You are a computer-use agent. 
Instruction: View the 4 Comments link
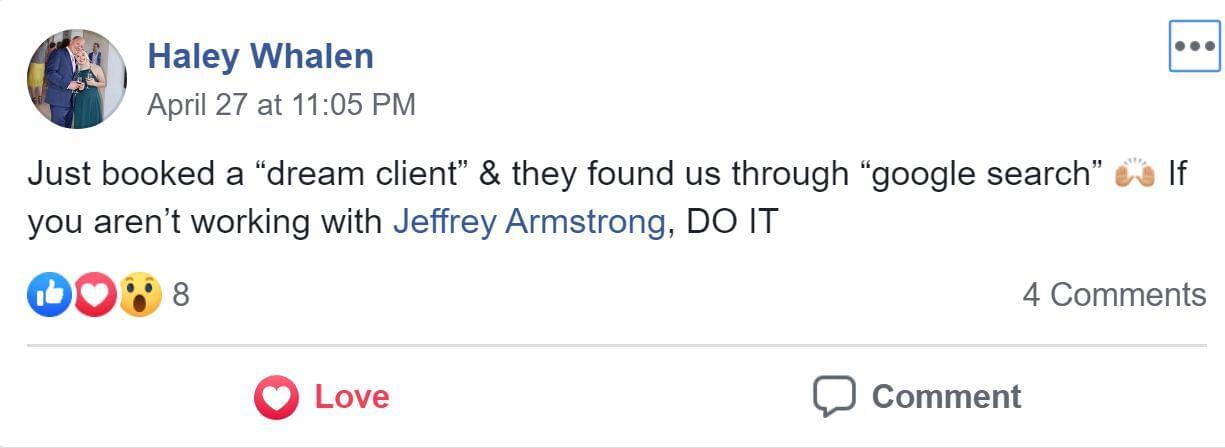tap(1114, 294)
